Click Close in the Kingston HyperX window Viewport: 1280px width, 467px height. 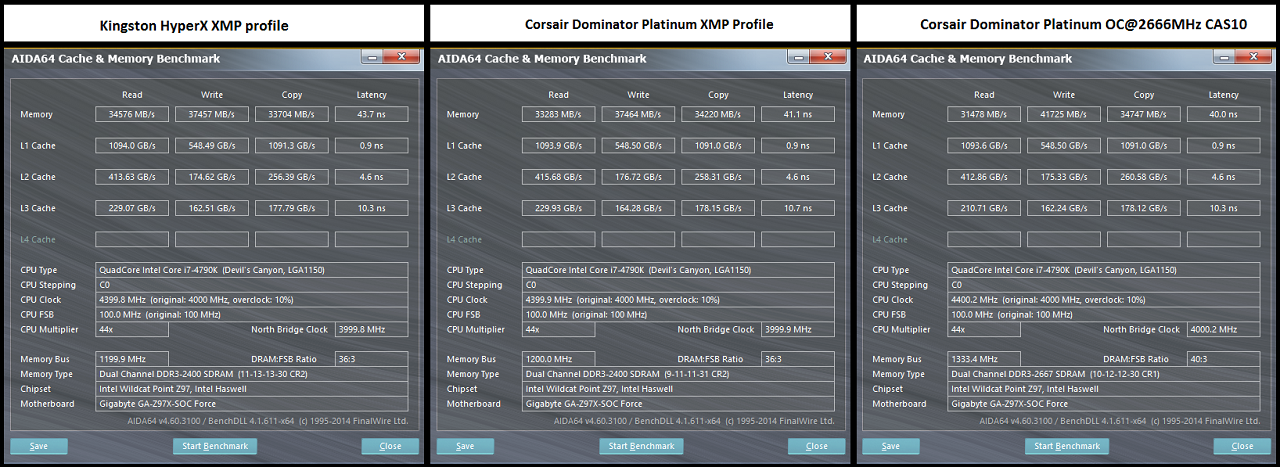tap(390, 446)
